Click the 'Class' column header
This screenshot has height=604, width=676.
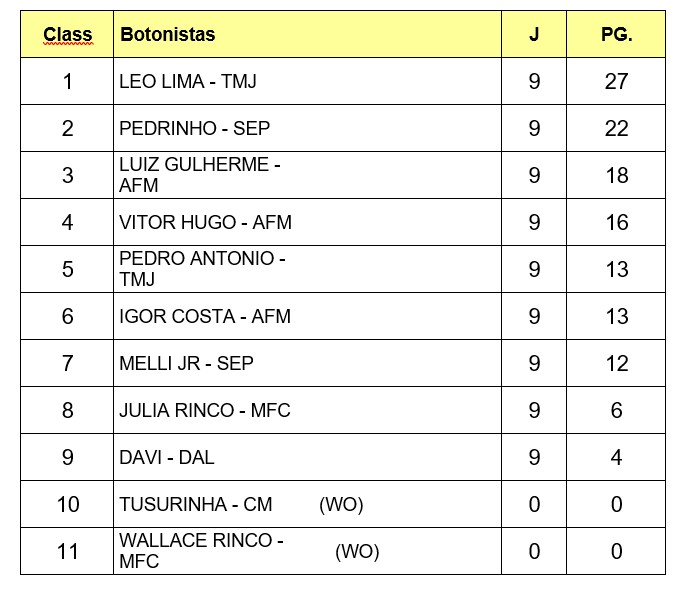[x=67, y=35]
